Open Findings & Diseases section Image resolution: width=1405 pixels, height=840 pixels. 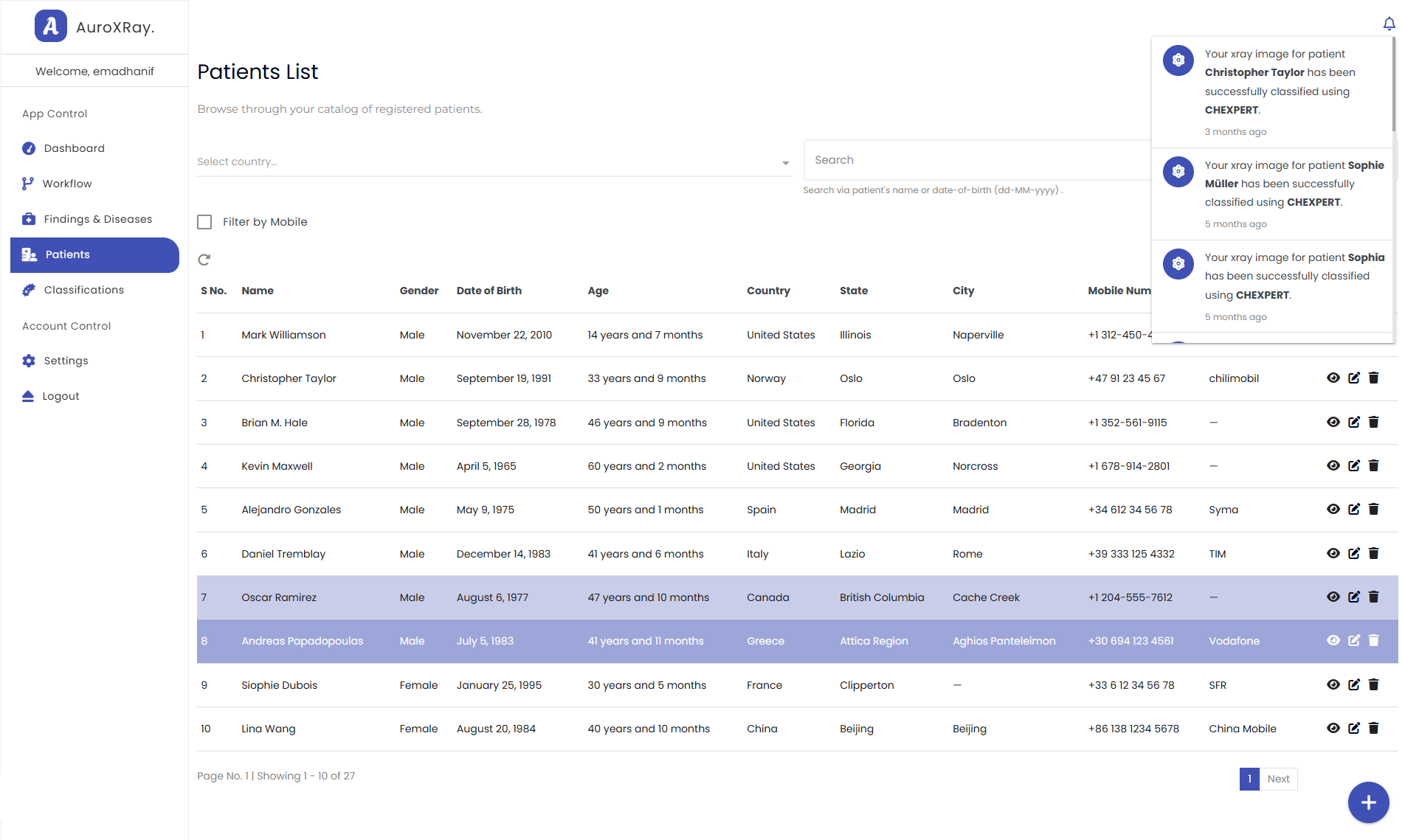97,218
